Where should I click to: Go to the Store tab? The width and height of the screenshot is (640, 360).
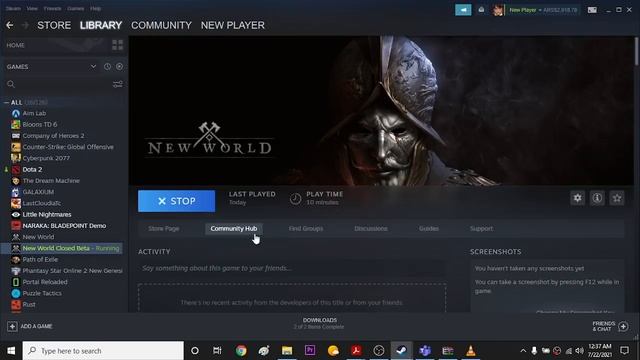pyautogui.click(x=54, y=25)
